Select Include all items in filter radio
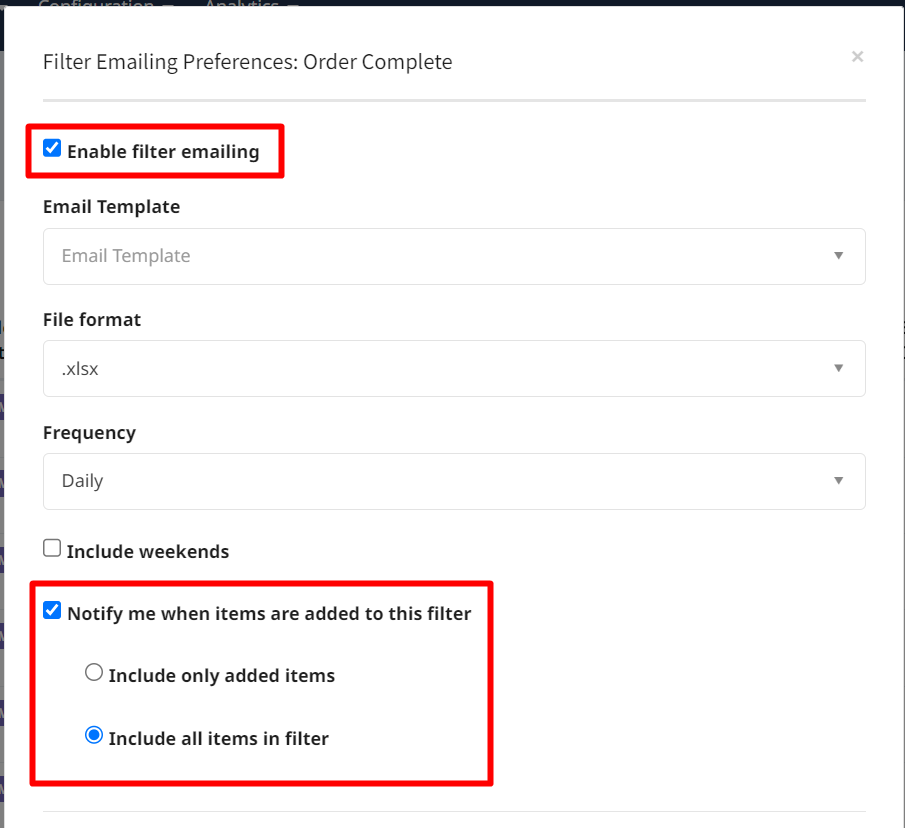Viewport: 905px width, 828px height. click(94, 736)
